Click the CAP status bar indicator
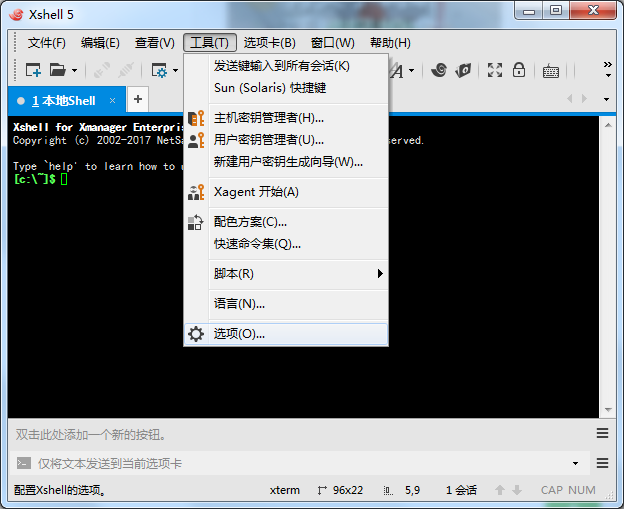The width and height of the screenshot is (624, 509). pos(552,490)
